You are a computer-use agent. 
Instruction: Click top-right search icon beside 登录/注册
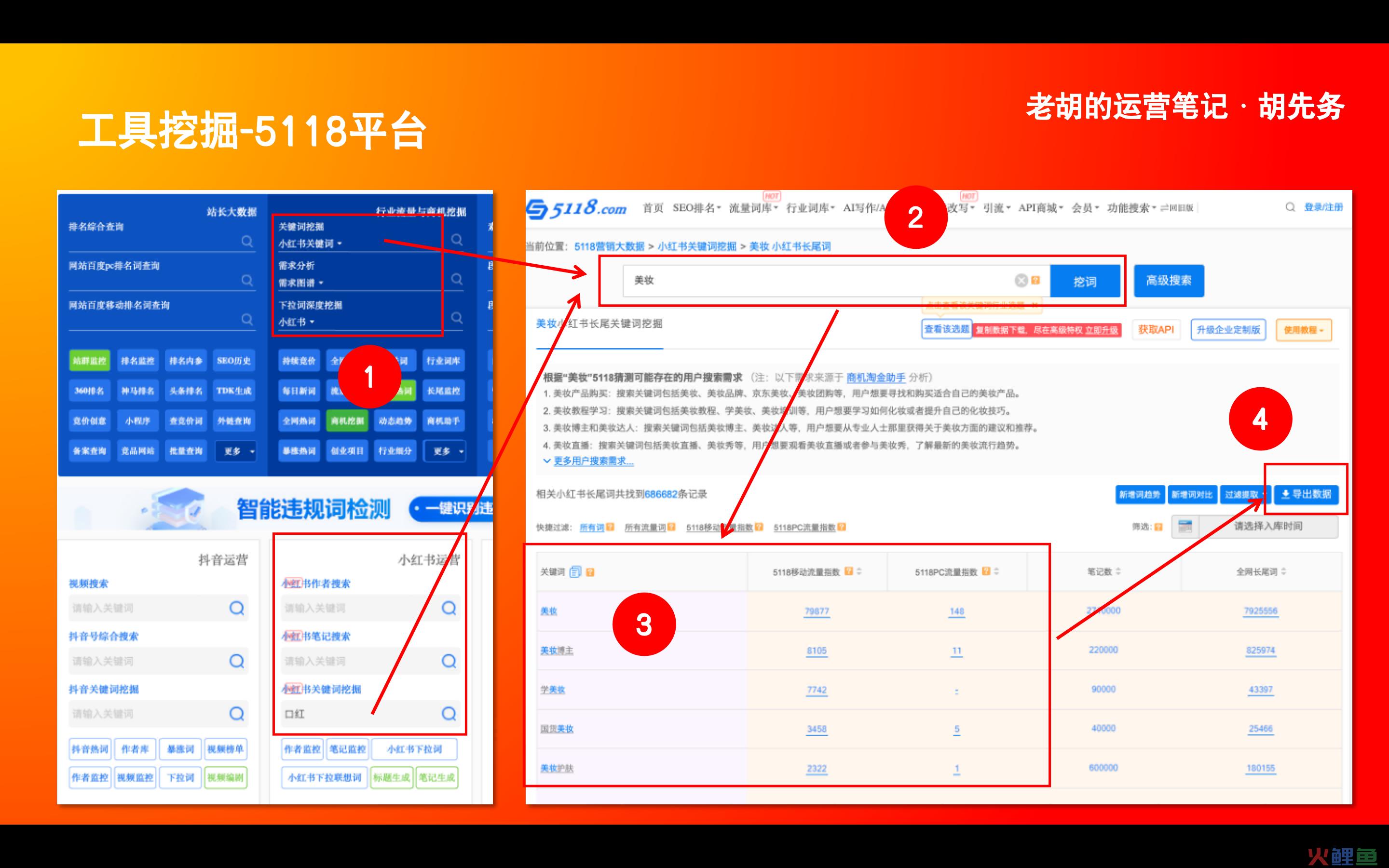[1290, 207]
